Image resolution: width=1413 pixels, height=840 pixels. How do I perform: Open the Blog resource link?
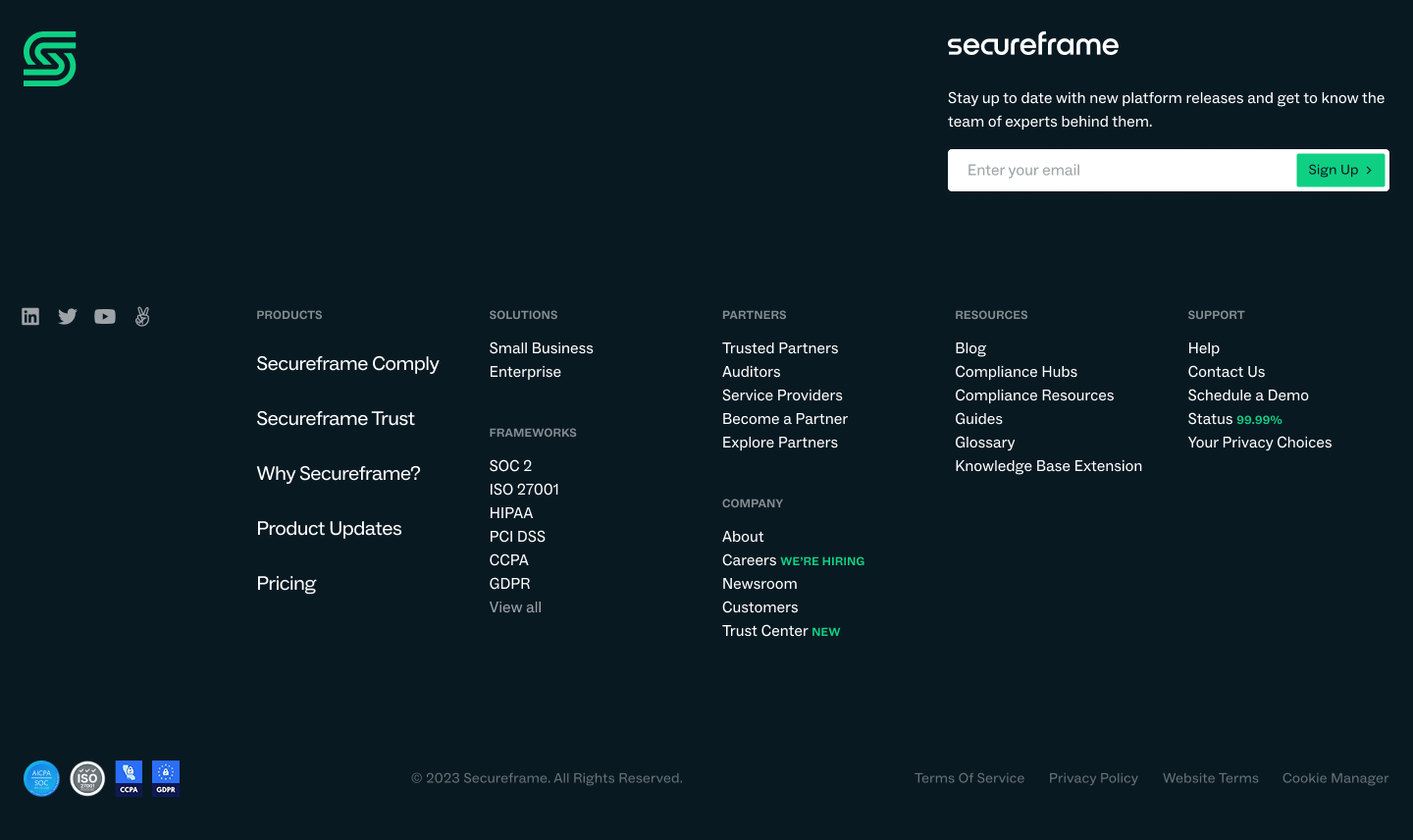970,348
